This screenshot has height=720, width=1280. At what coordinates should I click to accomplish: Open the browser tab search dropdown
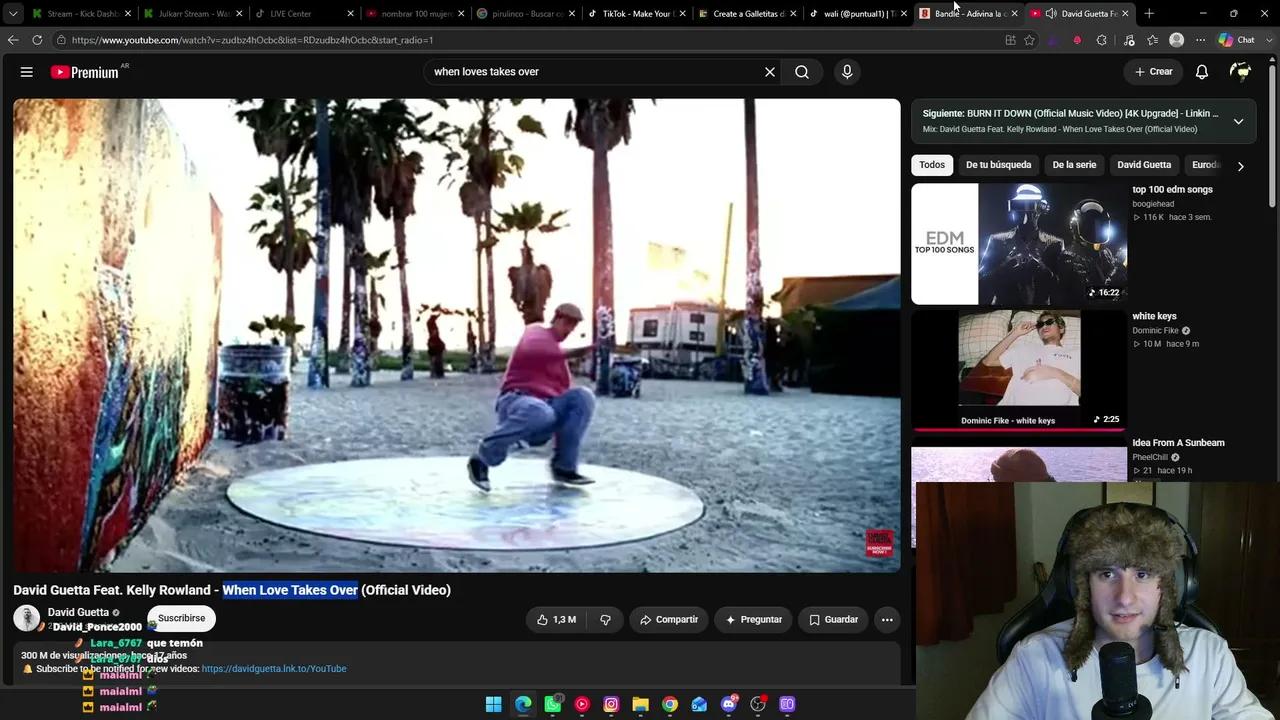click(13, 14)
